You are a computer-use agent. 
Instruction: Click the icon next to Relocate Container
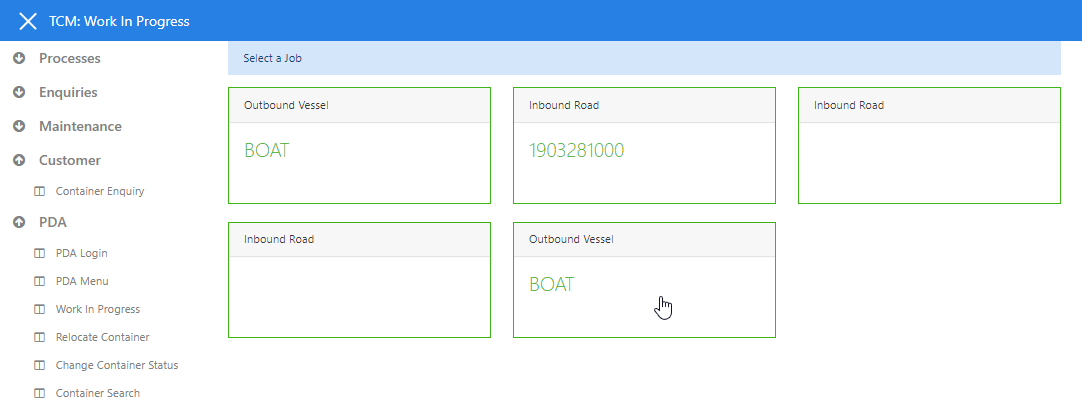click(39, 337)
